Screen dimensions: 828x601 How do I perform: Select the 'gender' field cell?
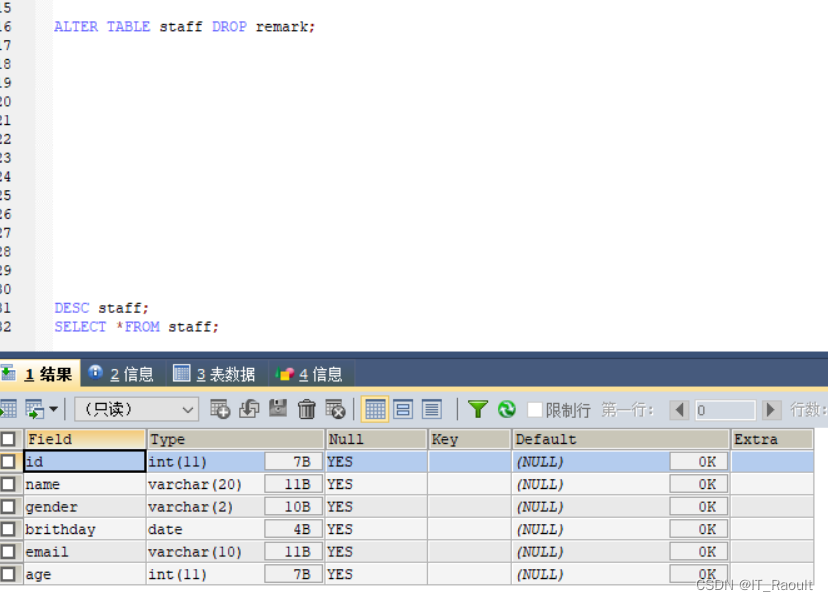click(84, 507)
